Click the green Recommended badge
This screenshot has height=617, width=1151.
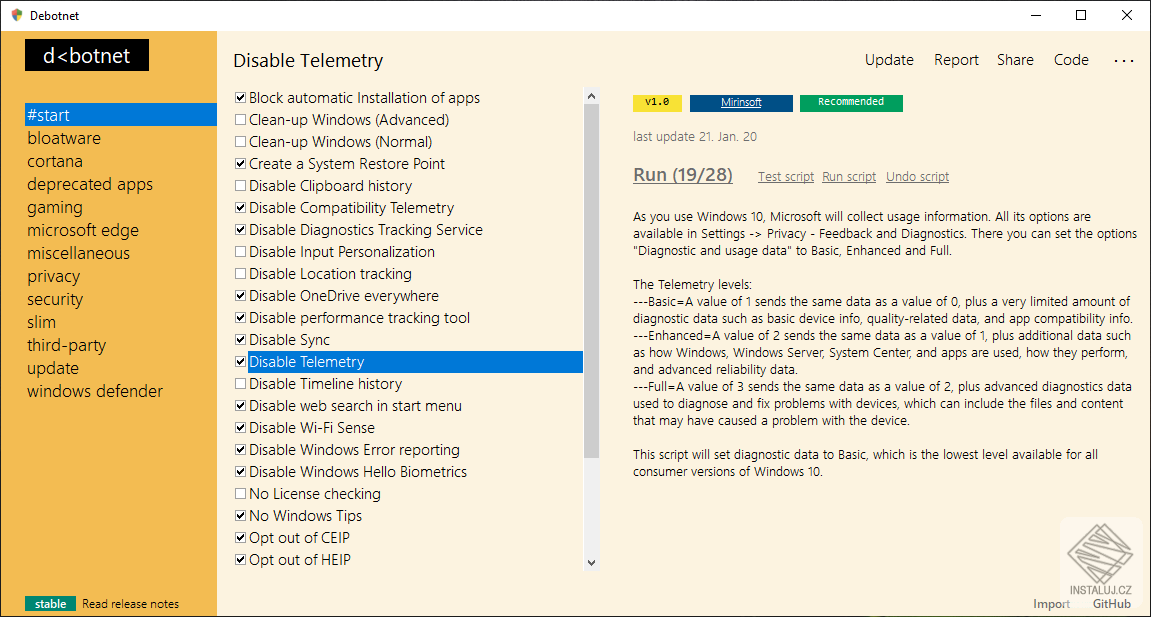(x=851, y=103)
